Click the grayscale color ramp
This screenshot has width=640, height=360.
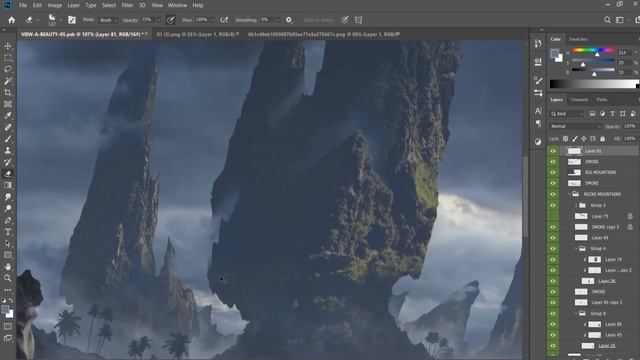coord(594,84)
